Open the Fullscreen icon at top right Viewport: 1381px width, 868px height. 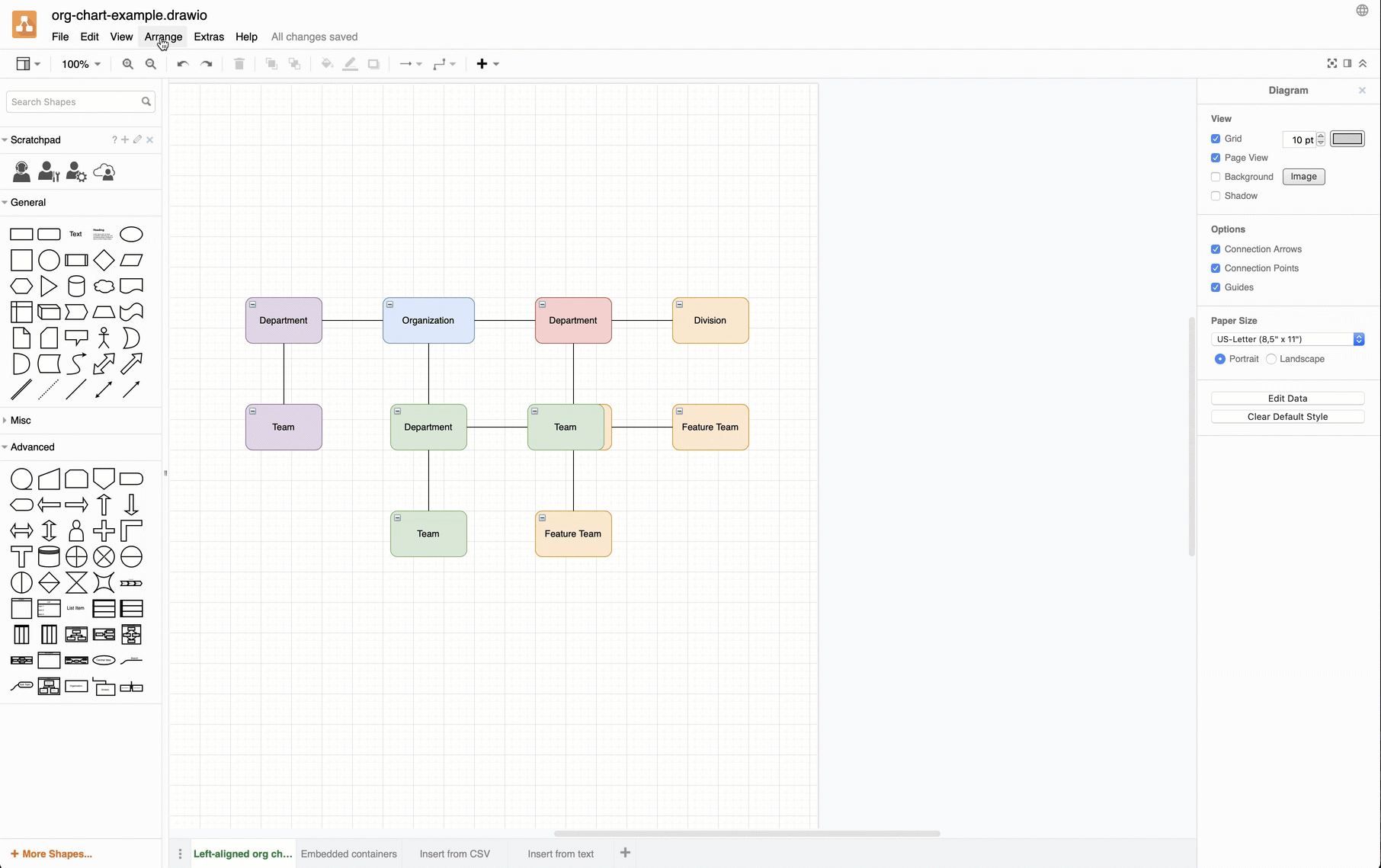[1331, 63]
